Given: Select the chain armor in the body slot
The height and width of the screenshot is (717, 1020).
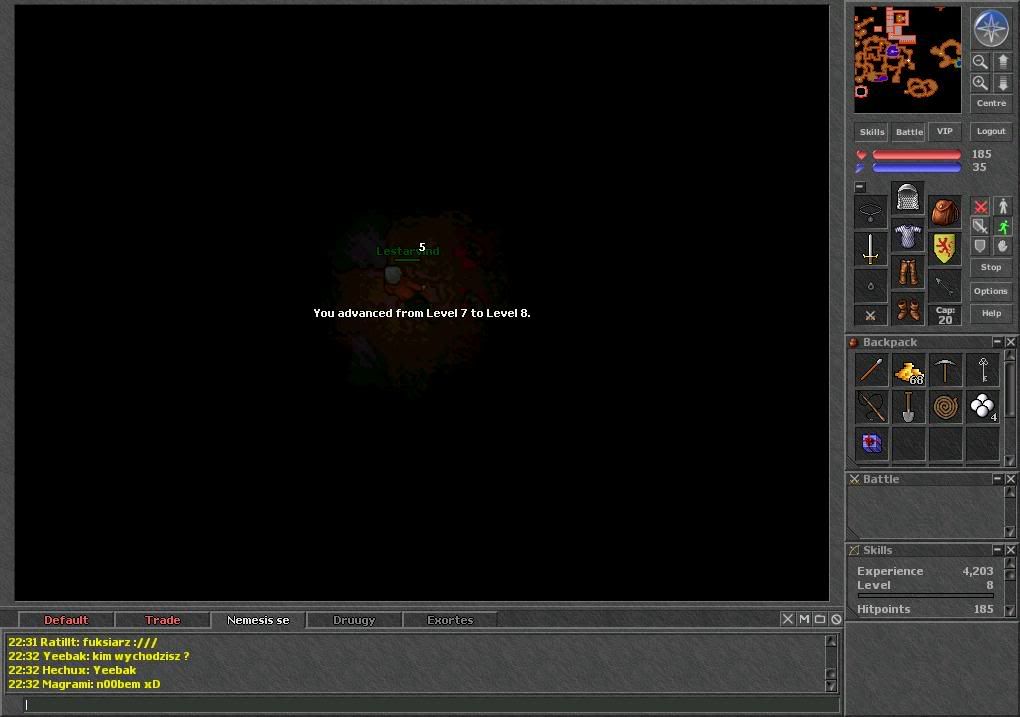Looking at the screenshot, I should click(907, 235).
